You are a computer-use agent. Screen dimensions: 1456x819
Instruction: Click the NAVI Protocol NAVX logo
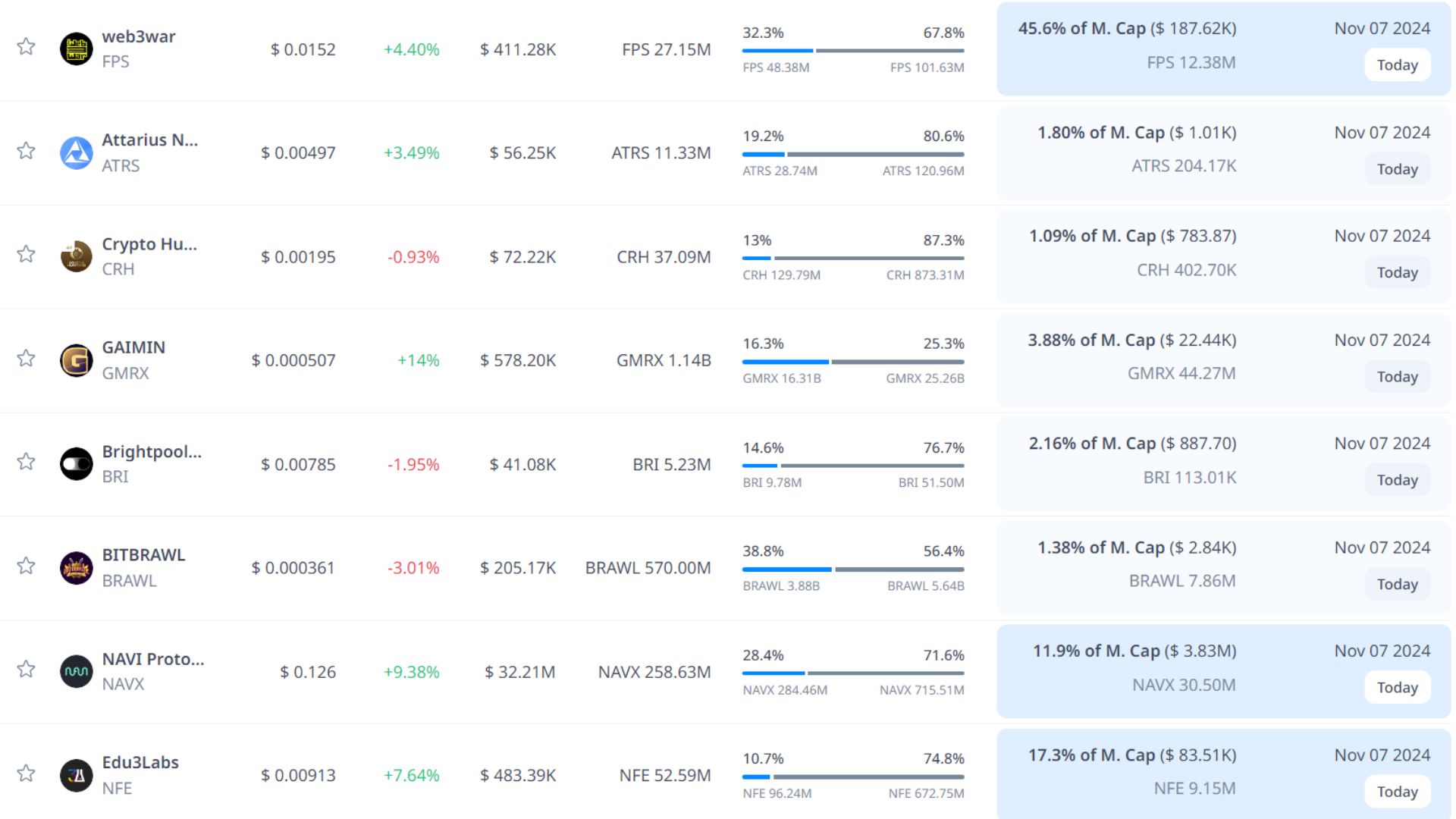[76, 671]
